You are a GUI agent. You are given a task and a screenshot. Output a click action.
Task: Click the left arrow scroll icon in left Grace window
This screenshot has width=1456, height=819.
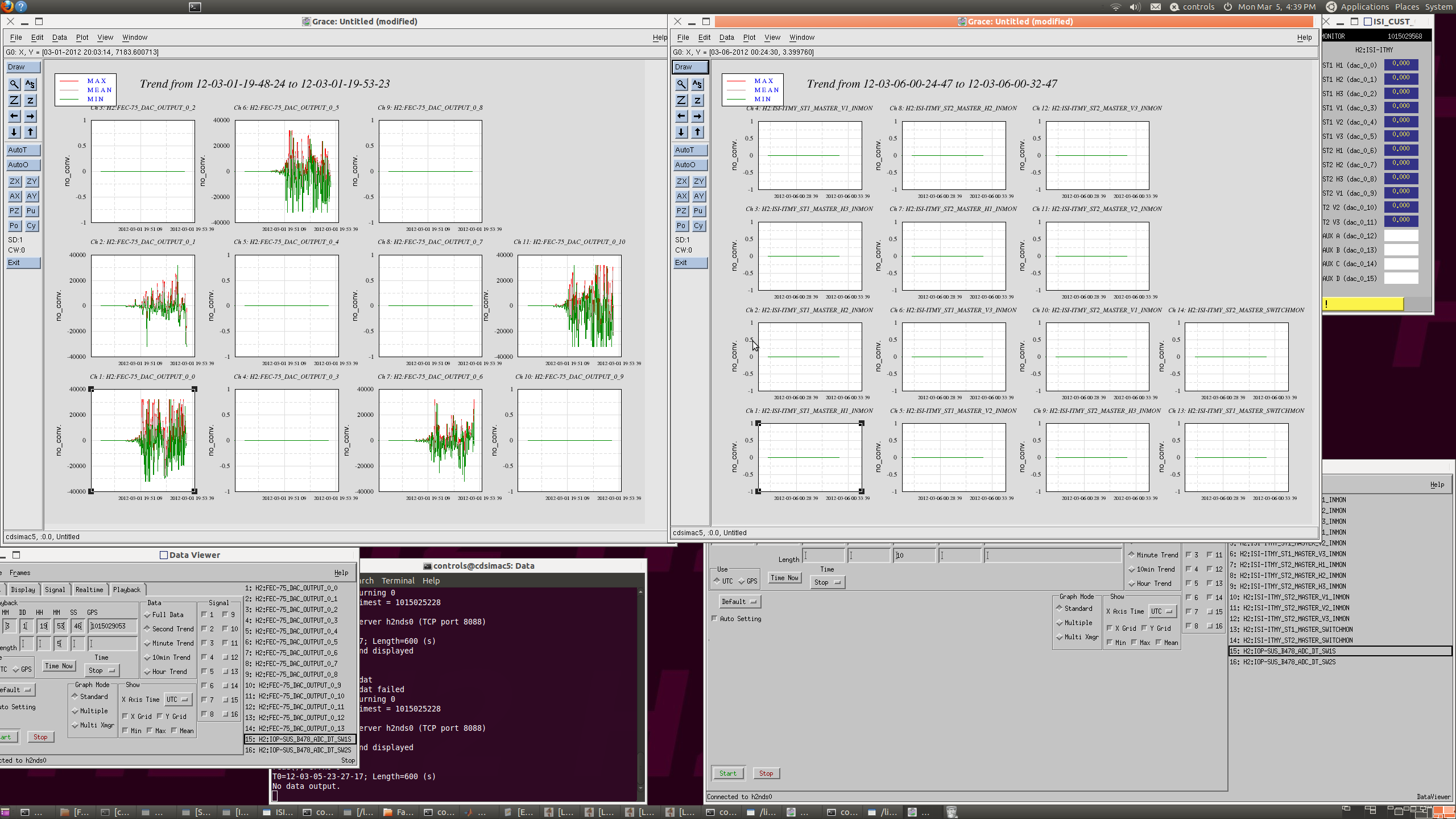(14, 116)
